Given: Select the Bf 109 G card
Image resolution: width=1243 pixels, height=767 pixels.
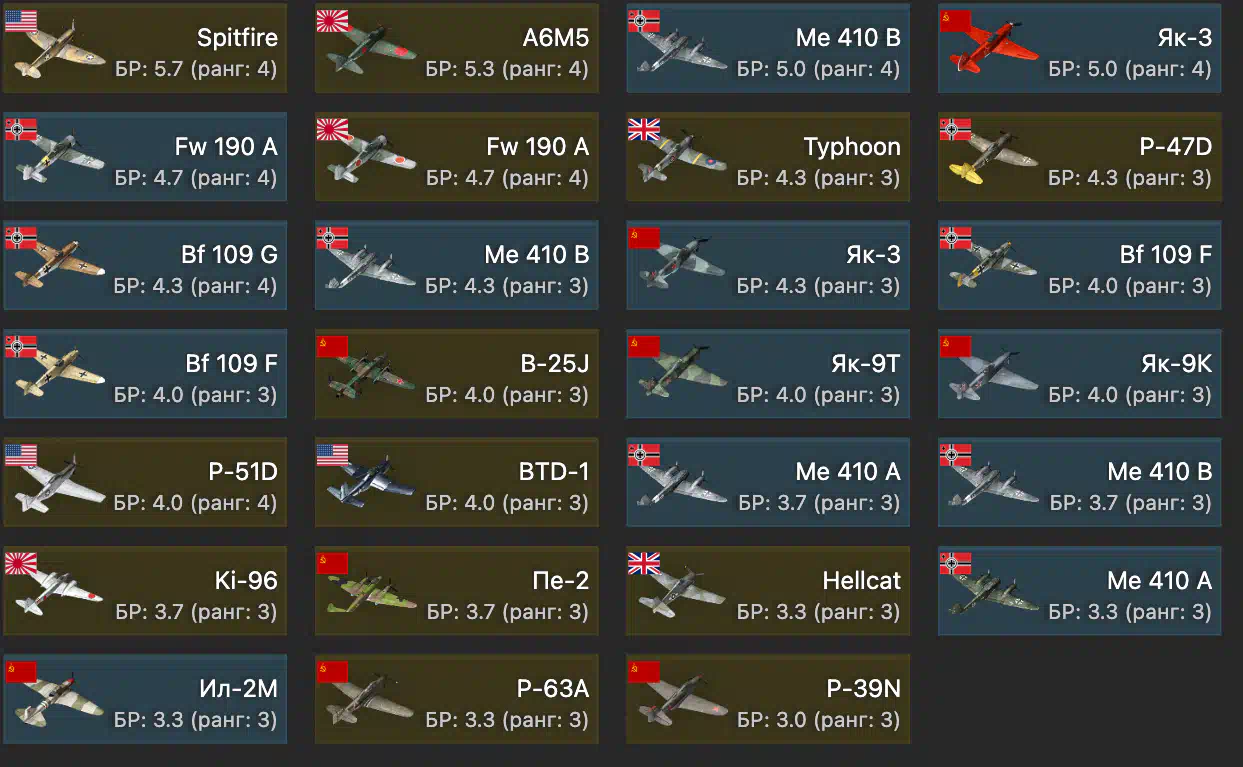Looking at the screenshot, I should (145, 266).
